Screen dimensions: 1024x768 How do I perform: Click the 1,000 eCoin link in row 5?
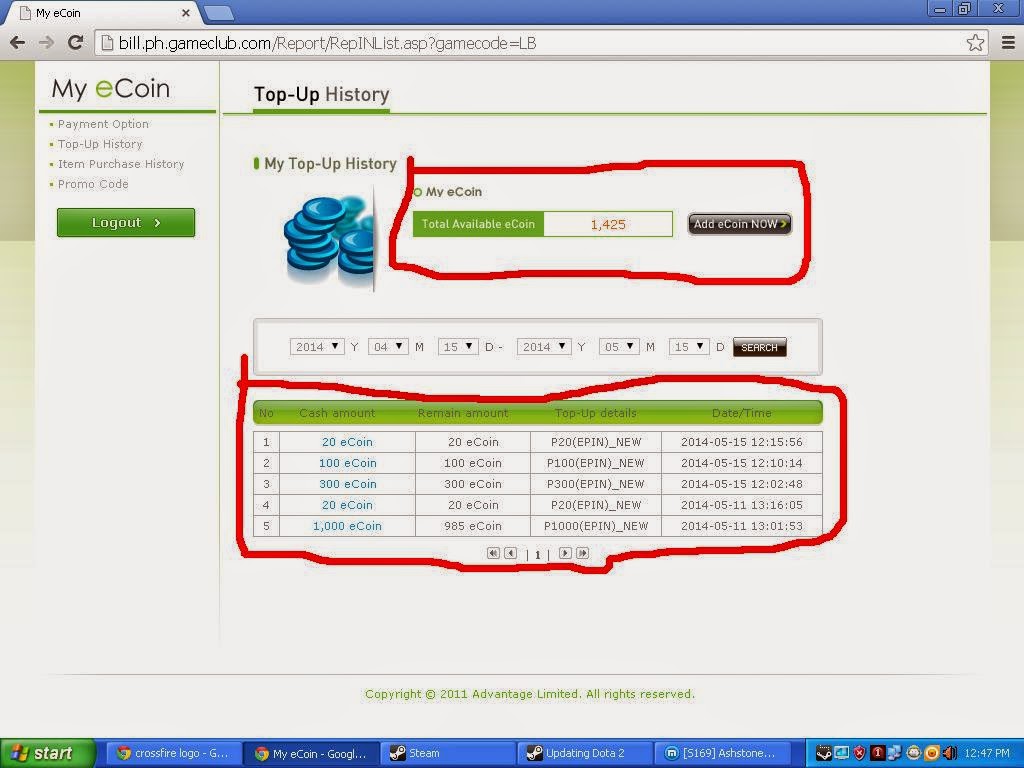click(x=347, y=526)
